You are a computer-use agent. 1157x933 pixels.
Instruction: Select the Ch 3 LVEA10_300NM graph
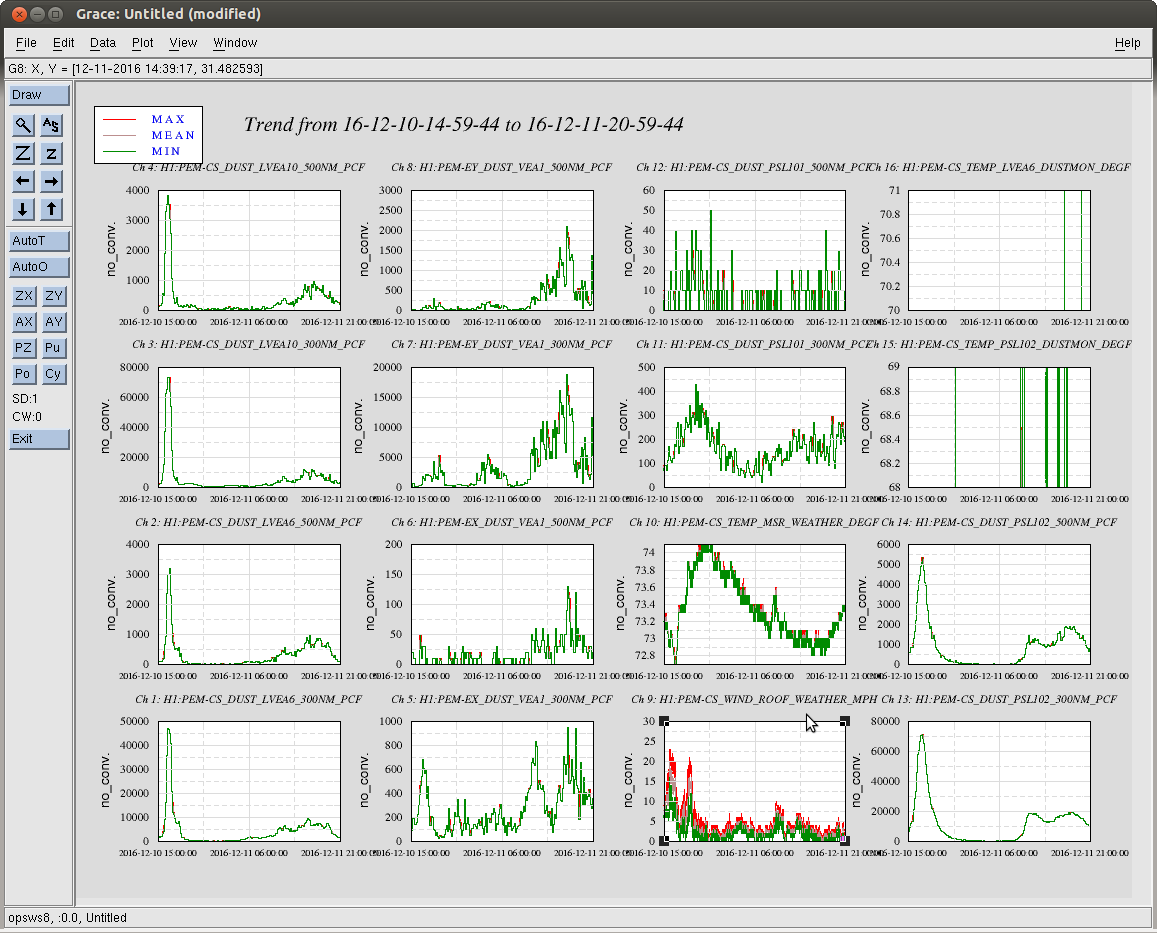(249, 427)
